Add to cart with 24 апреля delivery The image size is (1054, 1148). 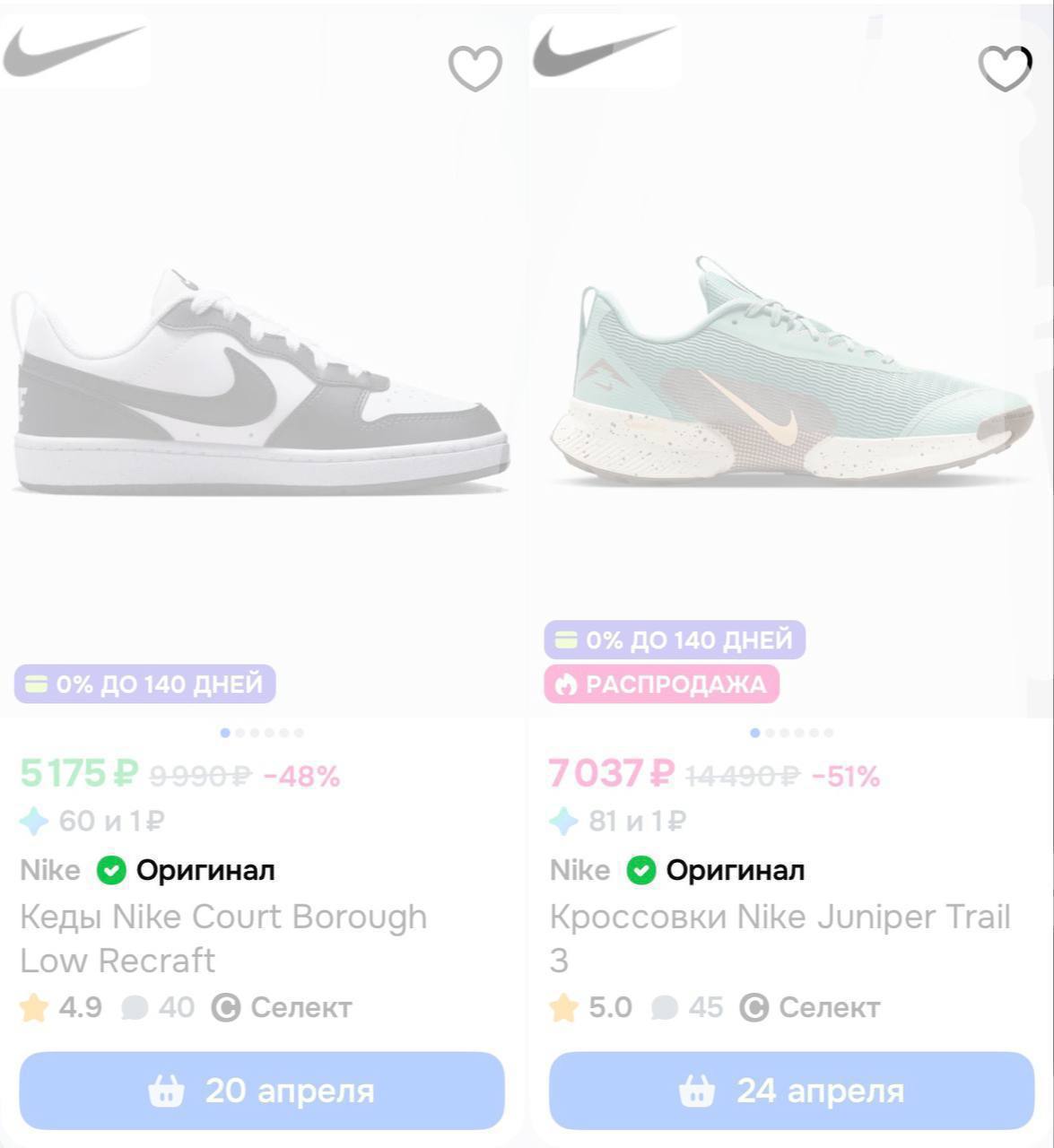[791, 1091]
